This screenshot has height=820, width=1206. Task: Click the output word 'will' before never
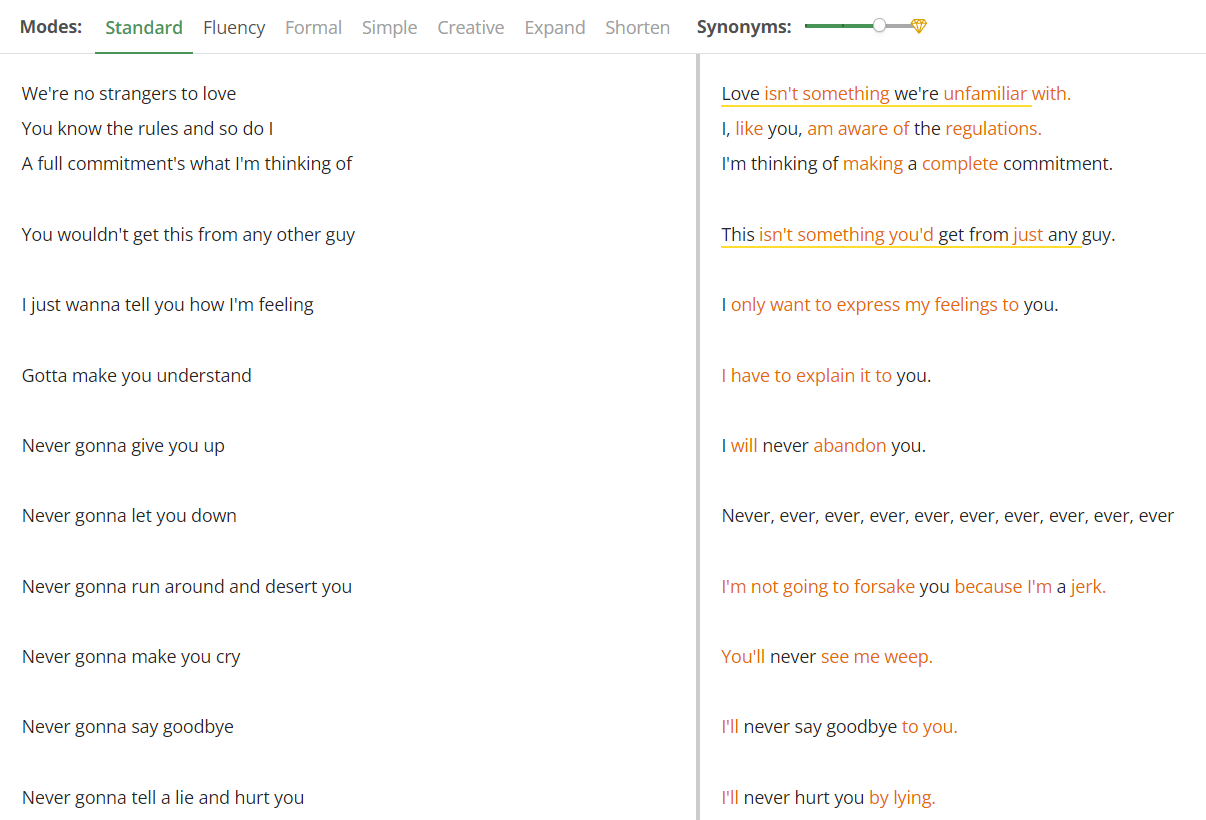pos(744,445)
